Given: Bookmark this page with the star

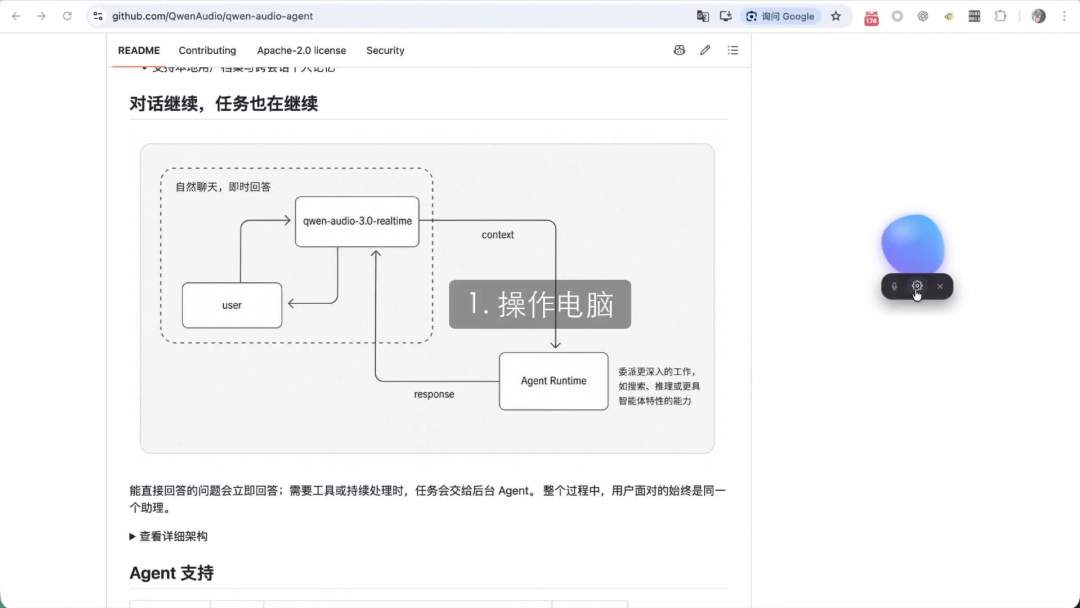Looking at the screenshot, I should [835, 16].
